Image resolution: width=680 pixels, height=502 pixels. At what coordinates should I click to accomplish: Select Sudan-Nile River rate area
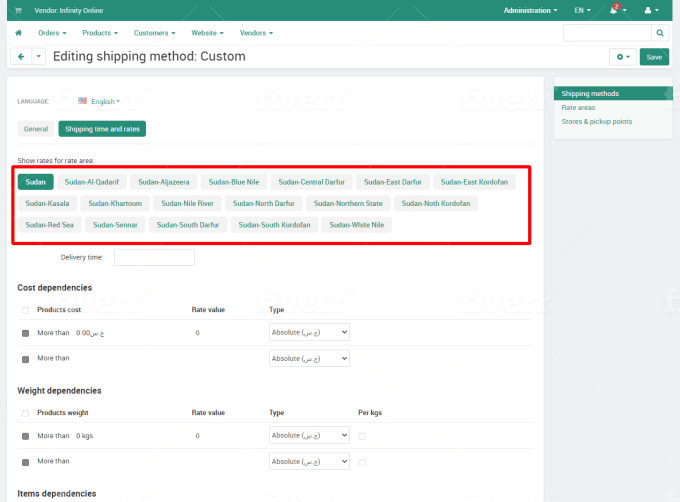pyautogui.click(x=187, y=203)
